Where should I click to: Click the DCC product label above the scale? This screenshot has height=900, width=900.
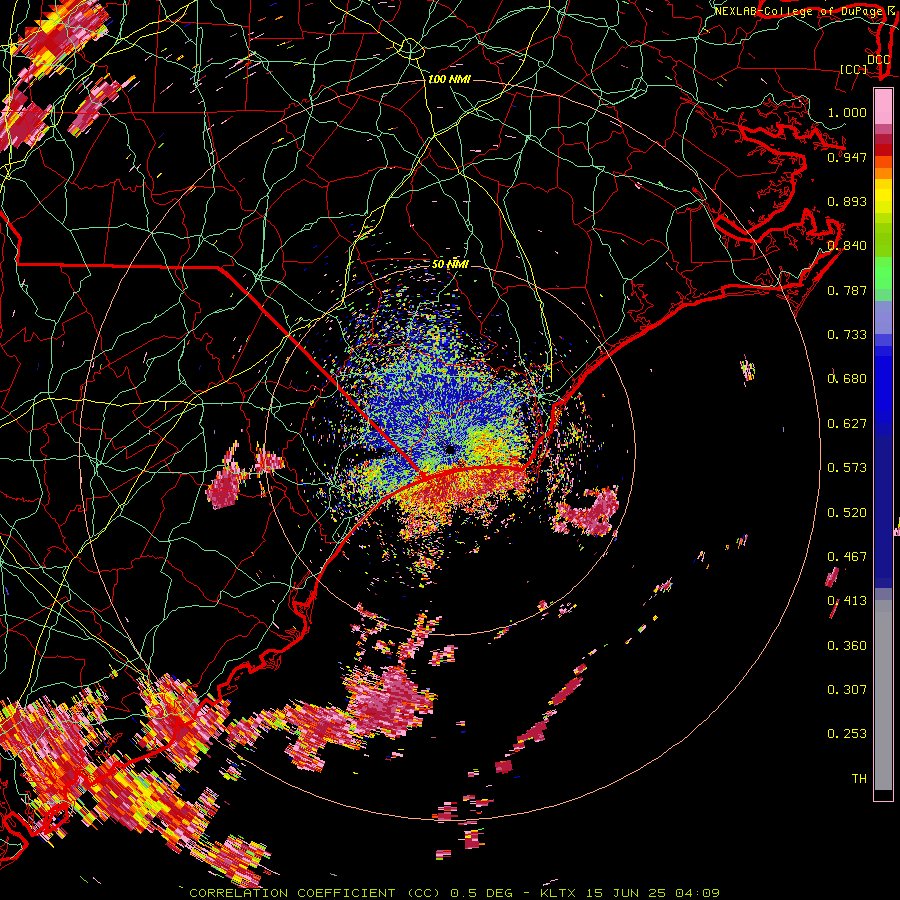878,59
